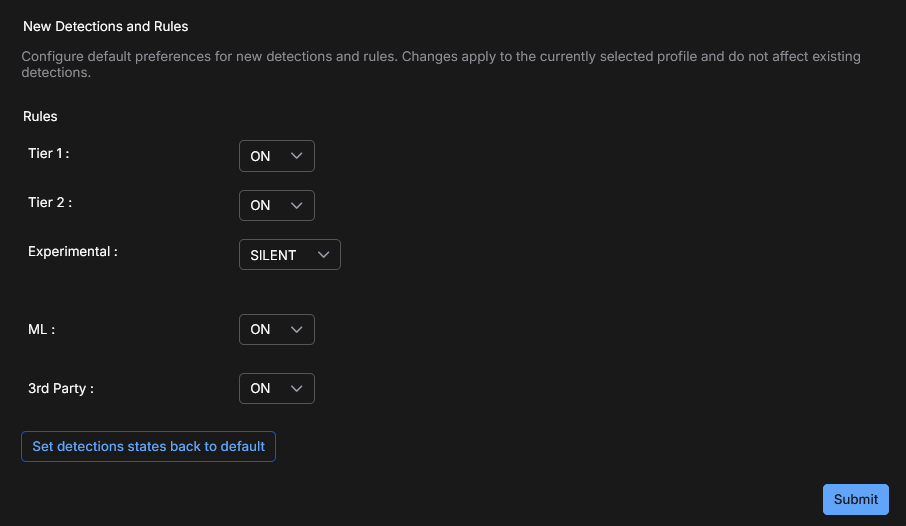Click the New Detections and Rules title
Image resolution: width=906 pixels, height=526 pixels.
(105, 26)
